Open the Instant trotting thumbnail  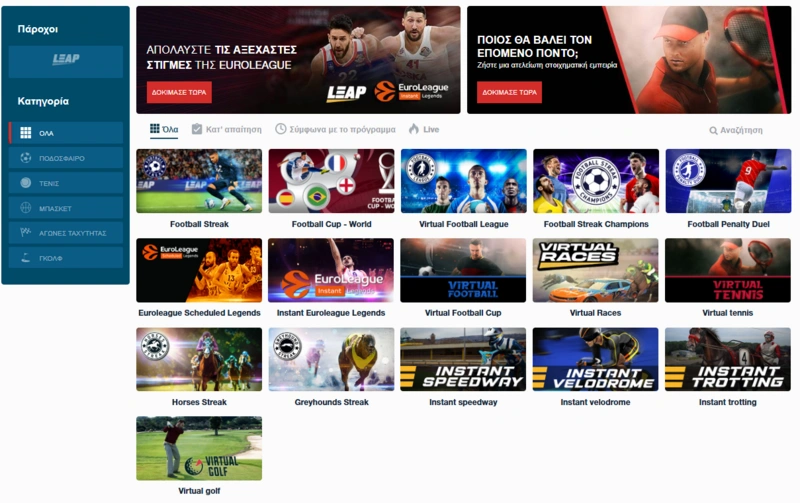click(x=728, y=359)
